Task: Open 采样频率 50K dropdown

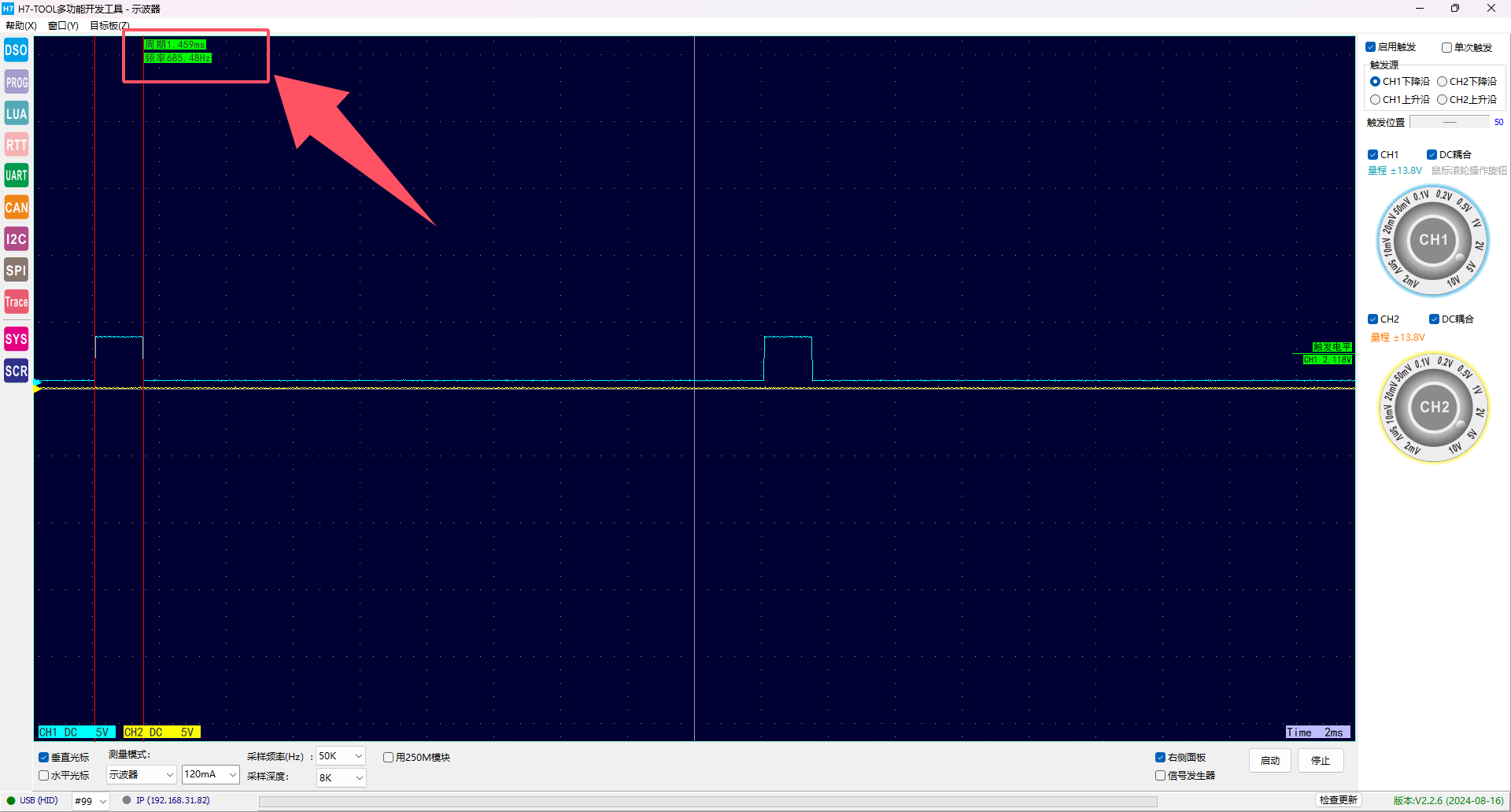Action: pos(341,756)
